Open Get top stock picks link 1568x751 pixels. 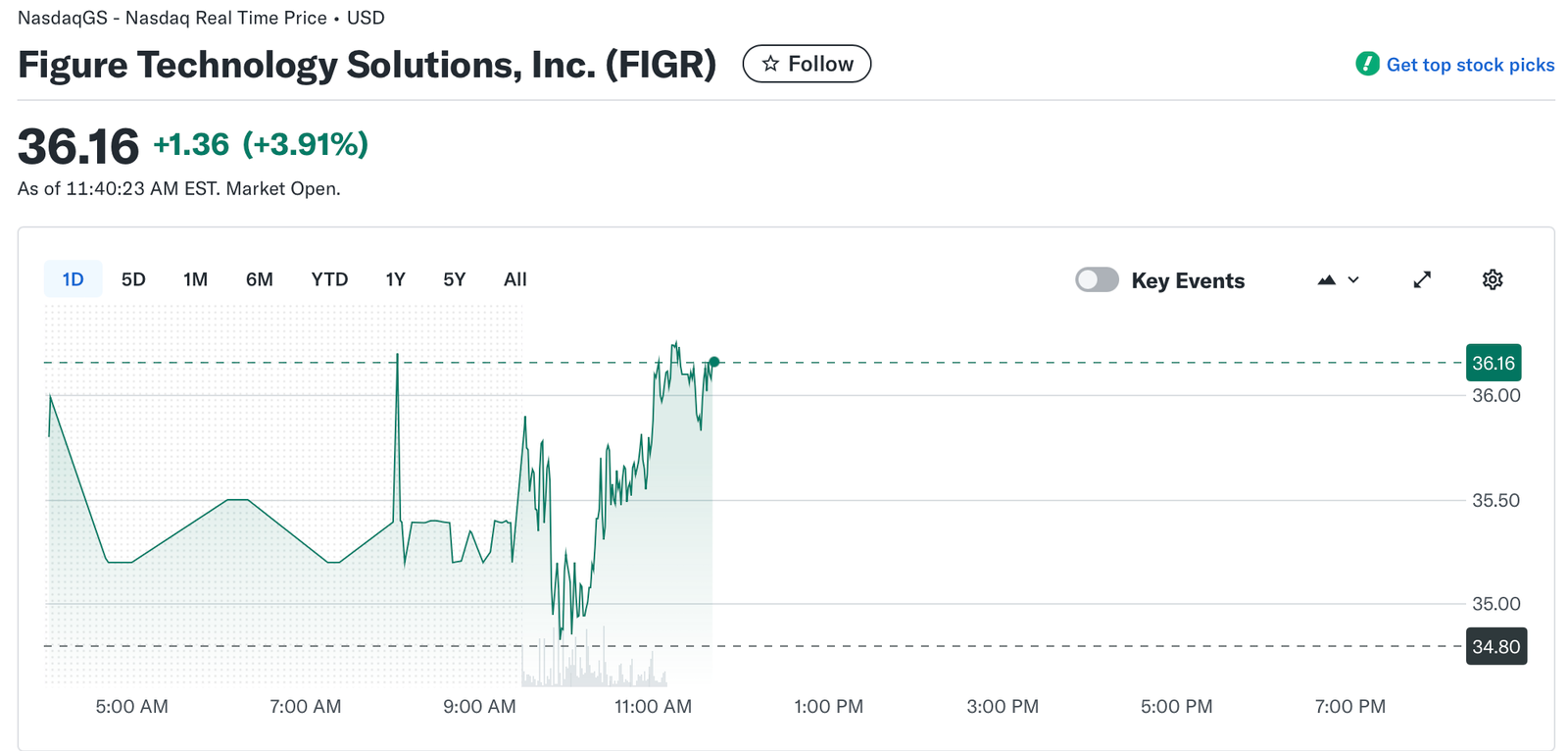click(x=1470, y=65)
